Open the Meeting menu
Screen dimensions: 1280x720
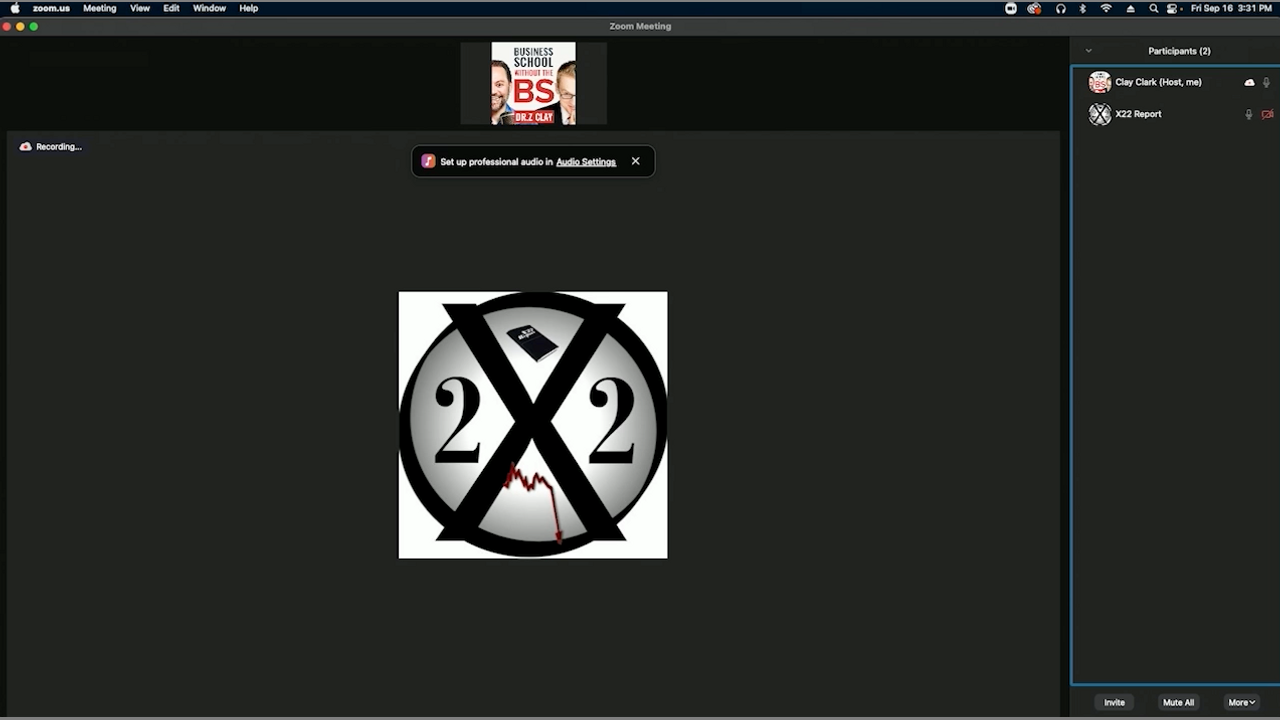[99, 8]
